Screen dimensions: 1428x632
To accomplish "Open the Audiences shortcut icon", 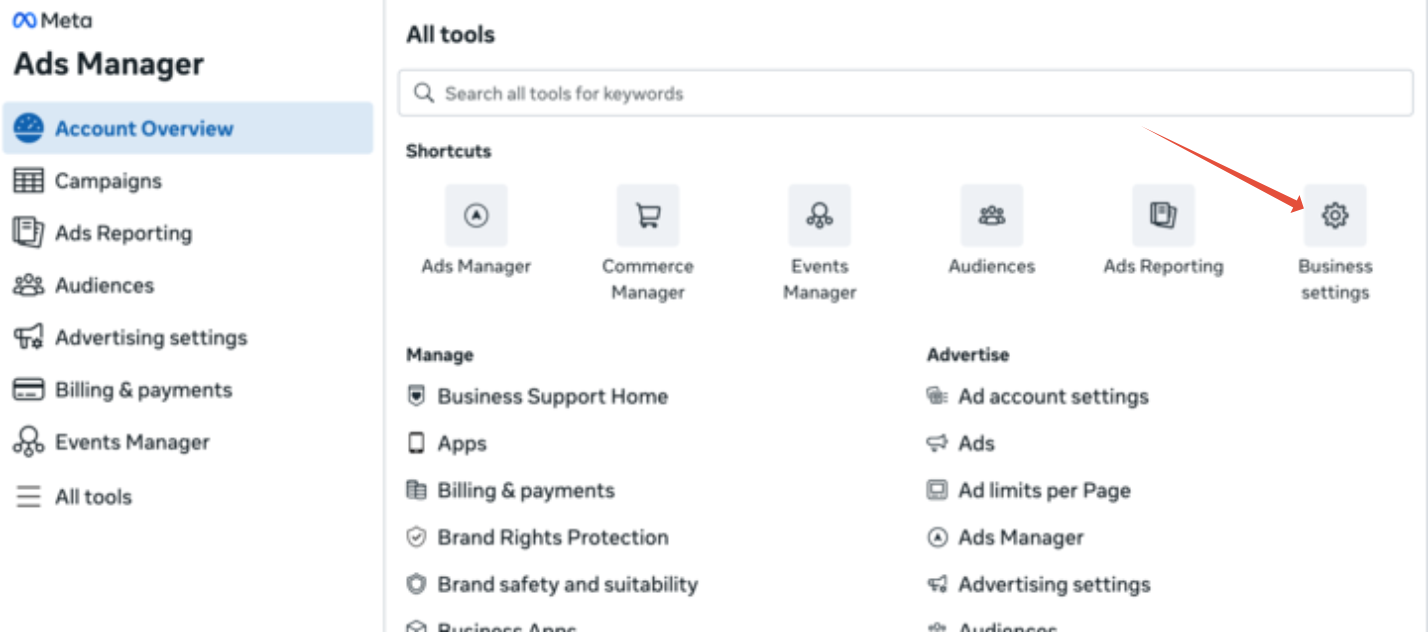I will (x=992, y=215).
